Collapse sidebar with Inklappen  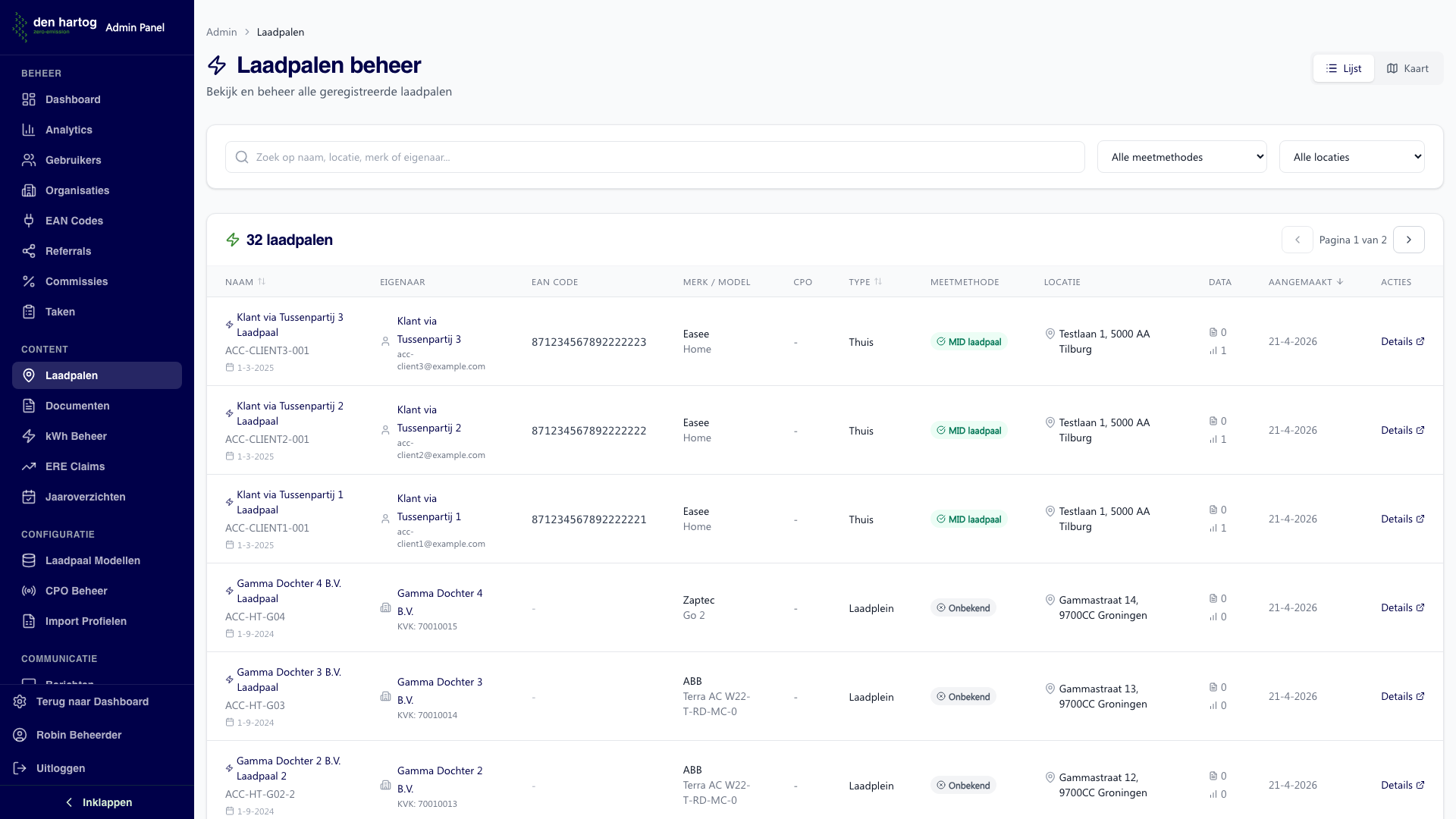(x=97, y=802)
